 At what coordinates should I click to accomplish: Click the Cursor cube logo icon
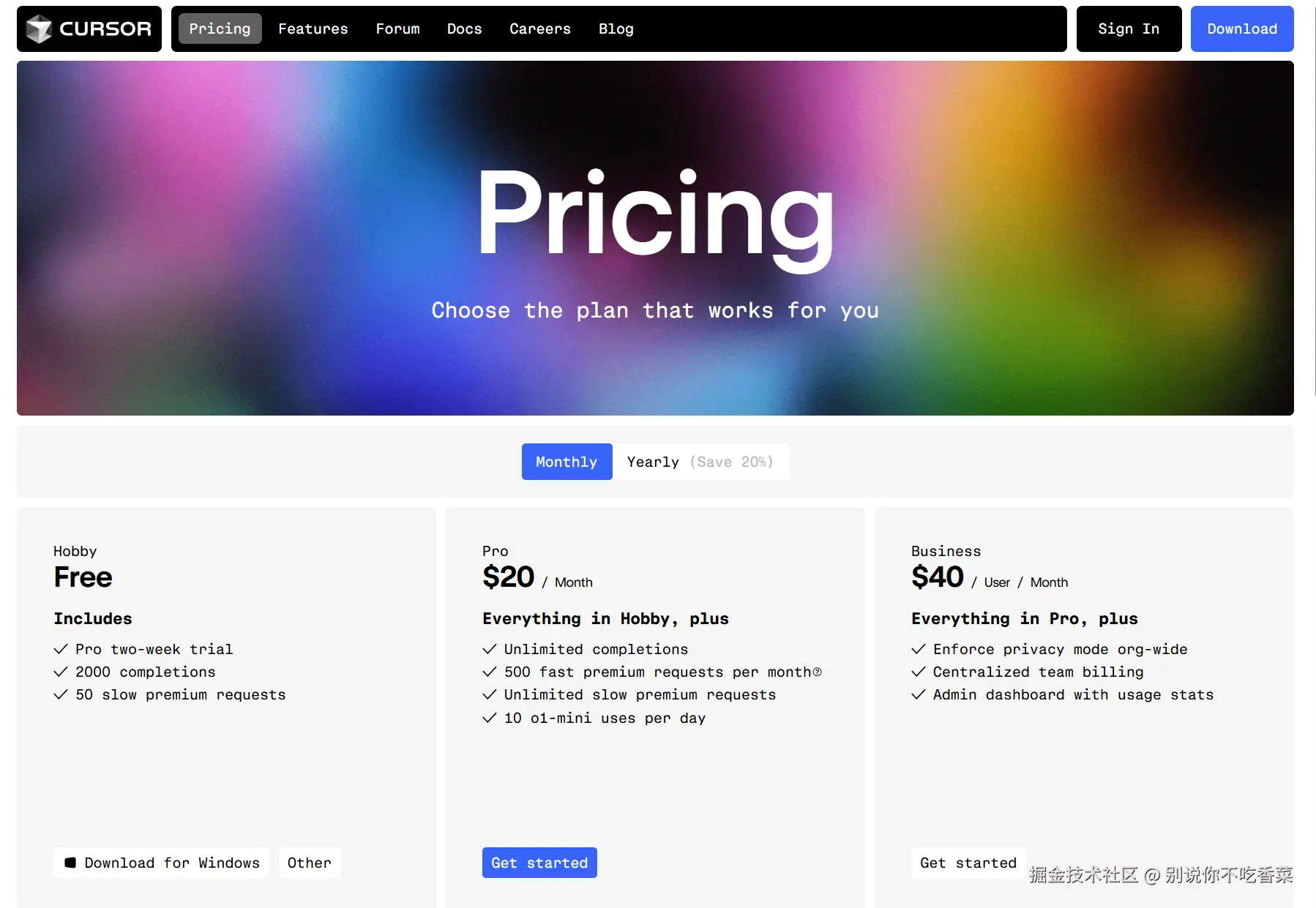coord(39,29)
